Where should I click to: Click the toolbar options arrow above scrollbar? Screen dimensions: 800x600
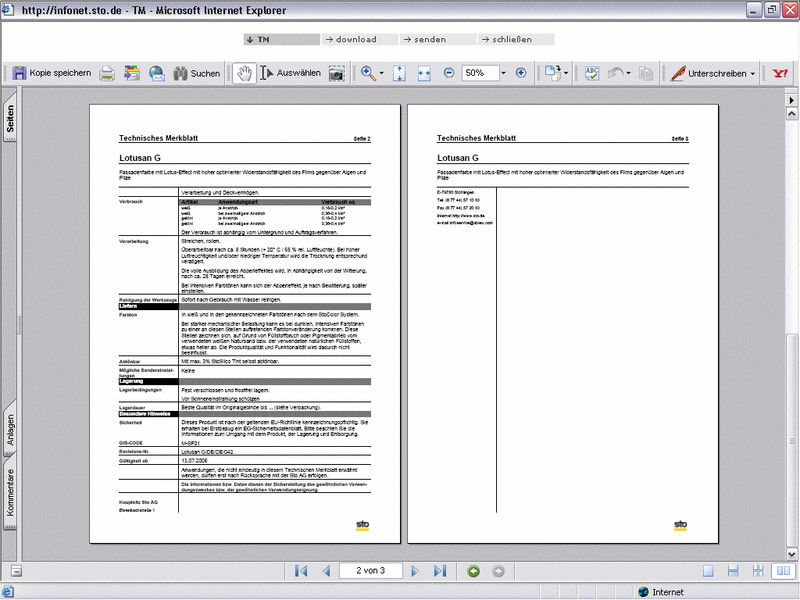[792, 100]
